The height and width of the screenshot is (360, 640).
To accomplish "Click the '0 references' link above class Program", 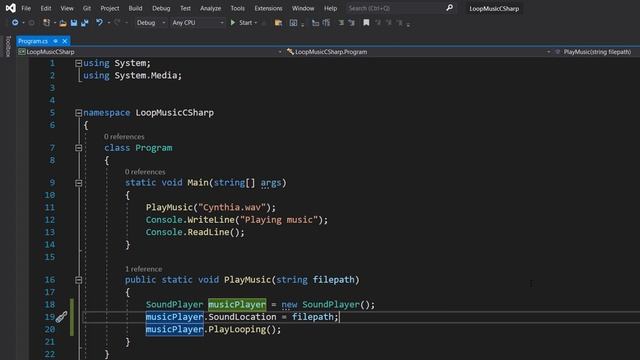I will pos(124,137).
